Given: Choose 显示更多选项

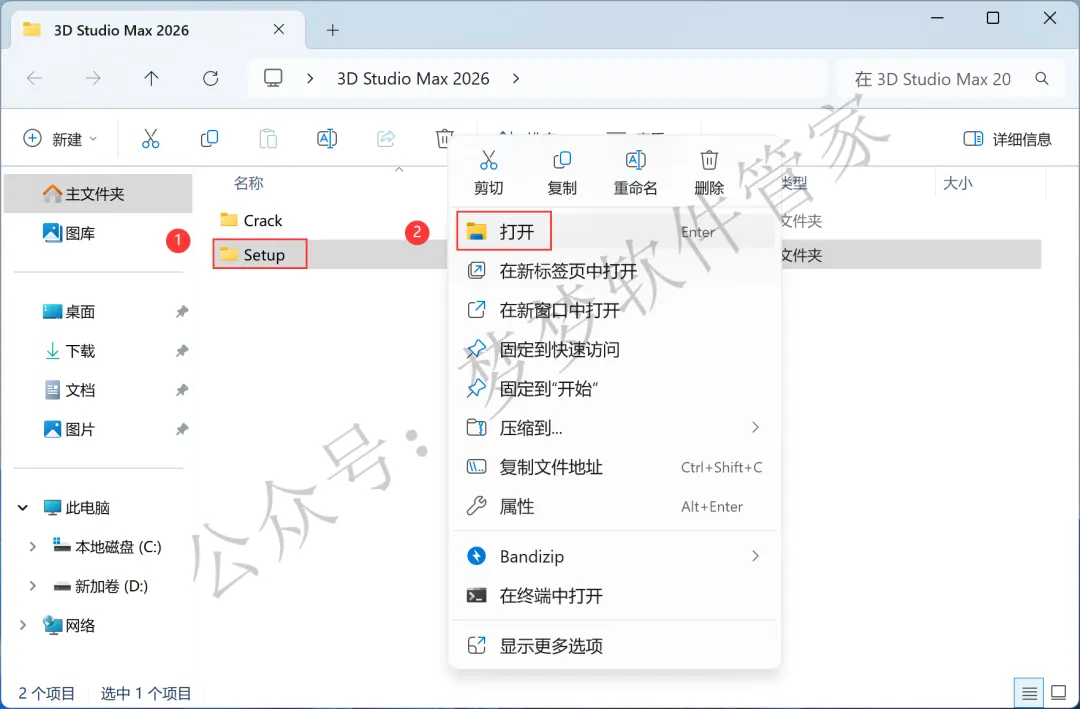Looking at the screenshot, I should pos(613,646).
